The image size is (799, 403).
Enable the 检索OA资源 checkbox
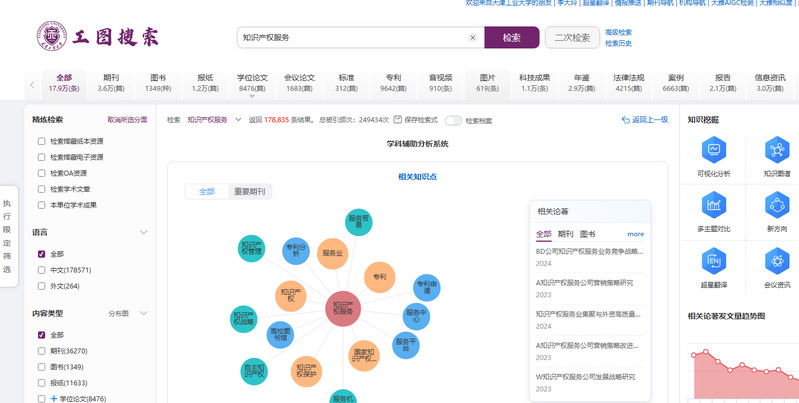point(42,173)
